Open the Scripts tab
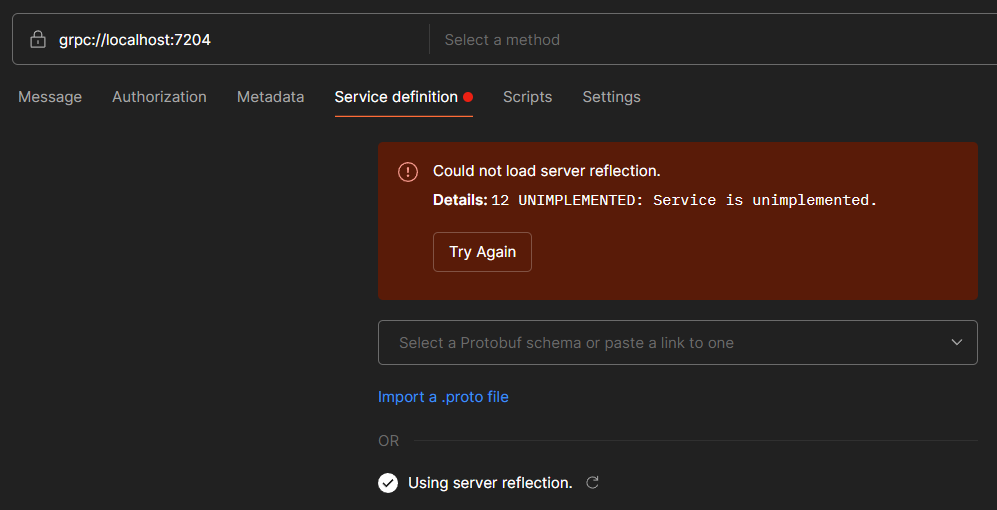This screenshot has width=997, height=510. (527, 97)
